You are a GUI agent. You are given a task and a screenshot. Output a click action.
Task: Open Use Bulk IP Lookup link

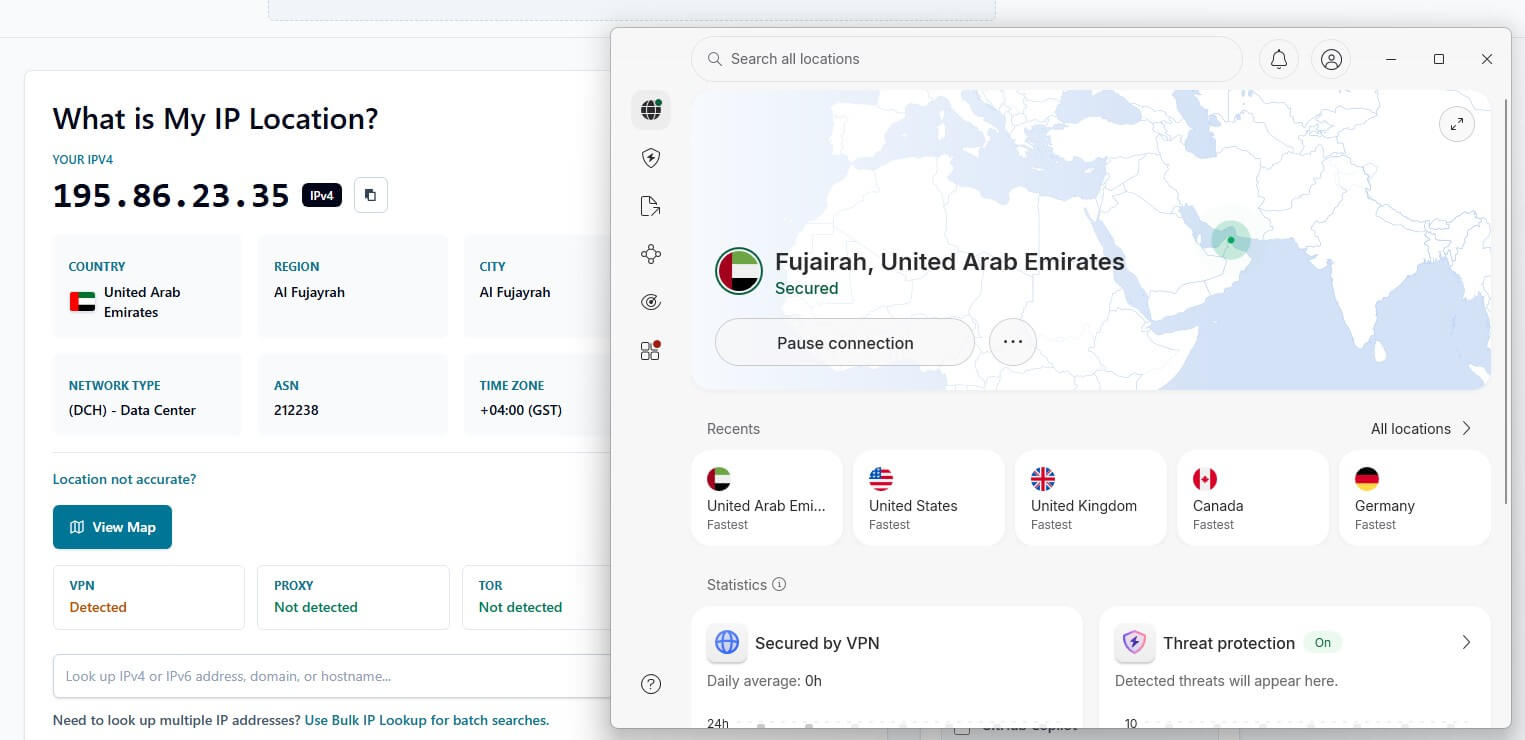[x=427, y=720]
